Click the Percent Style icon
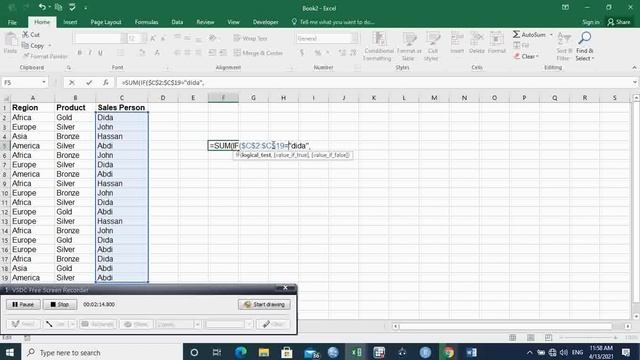Viewport: 640px width, 360px height. point(318,53)
